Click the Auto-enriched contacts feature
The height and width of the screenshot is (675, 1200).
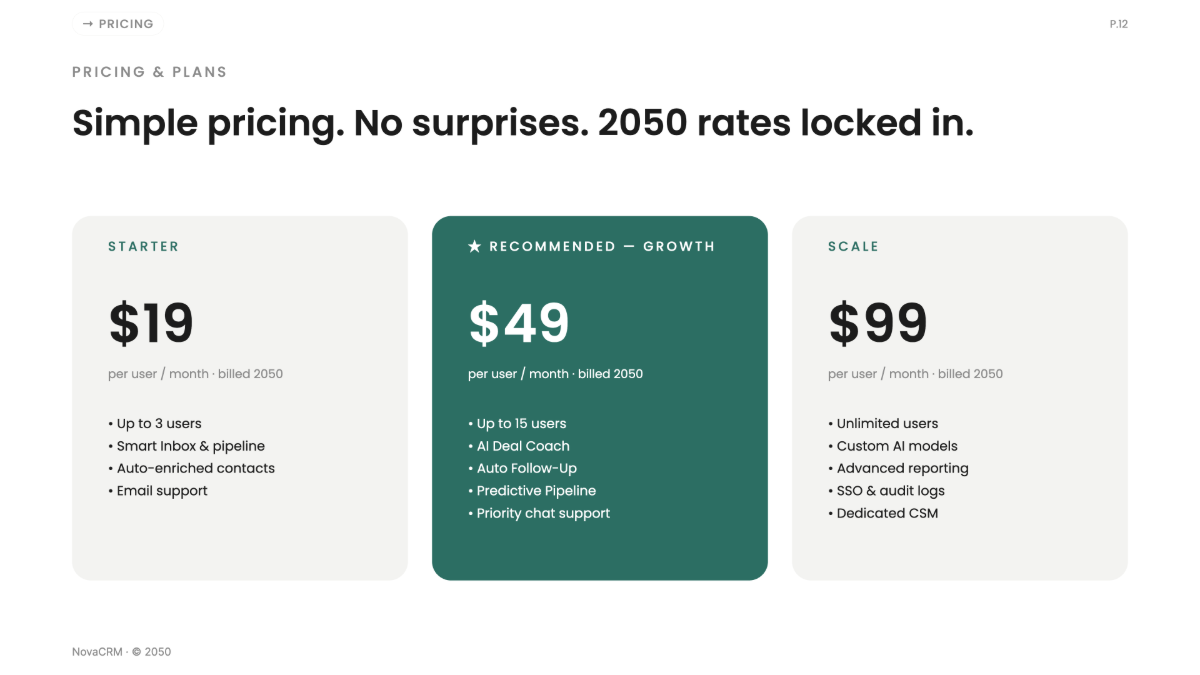pyautogui.click(x=191, y=468)
